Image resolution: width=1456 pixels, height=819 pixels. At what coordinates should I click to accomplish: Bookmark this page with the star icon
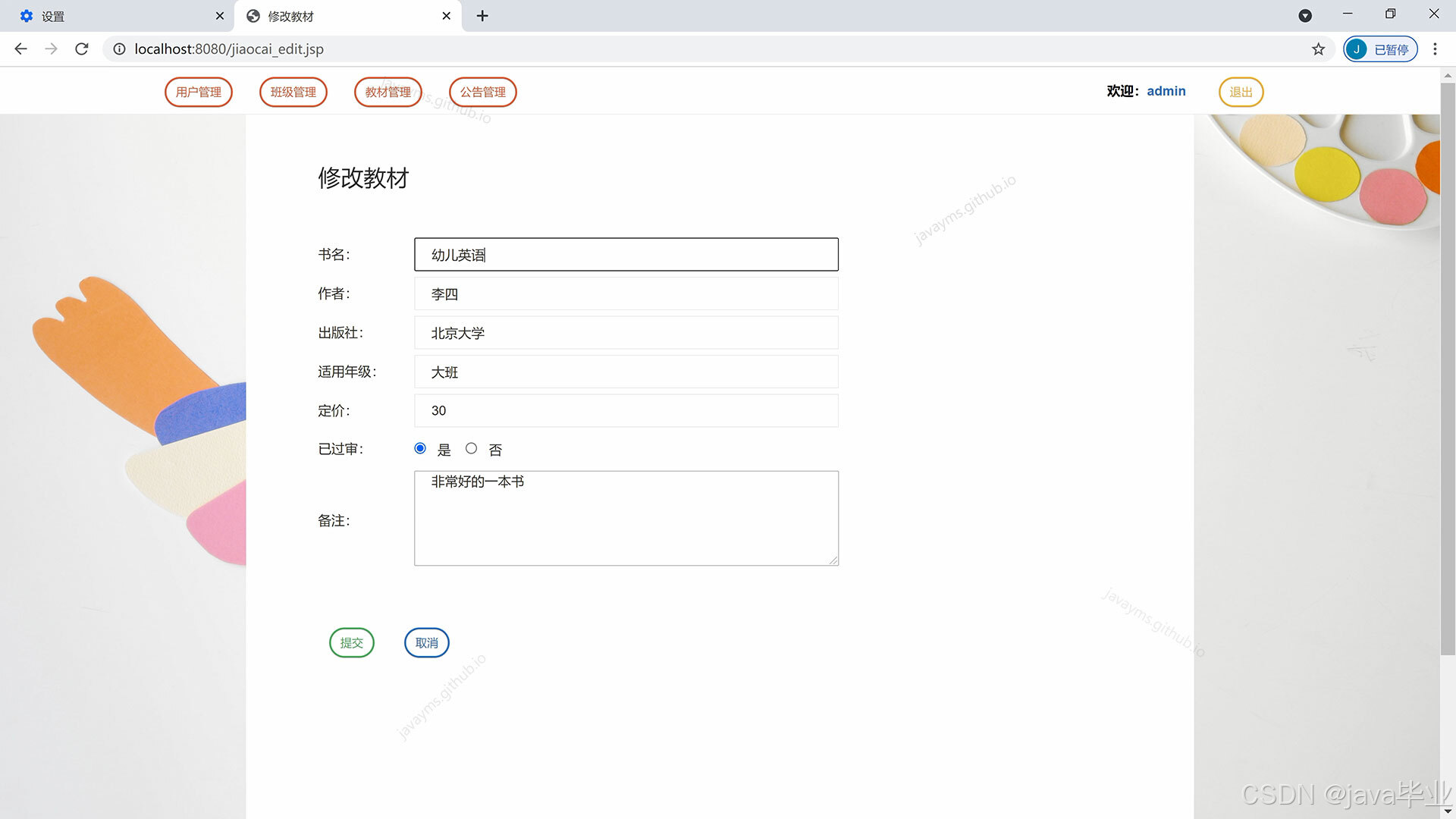1319,49
